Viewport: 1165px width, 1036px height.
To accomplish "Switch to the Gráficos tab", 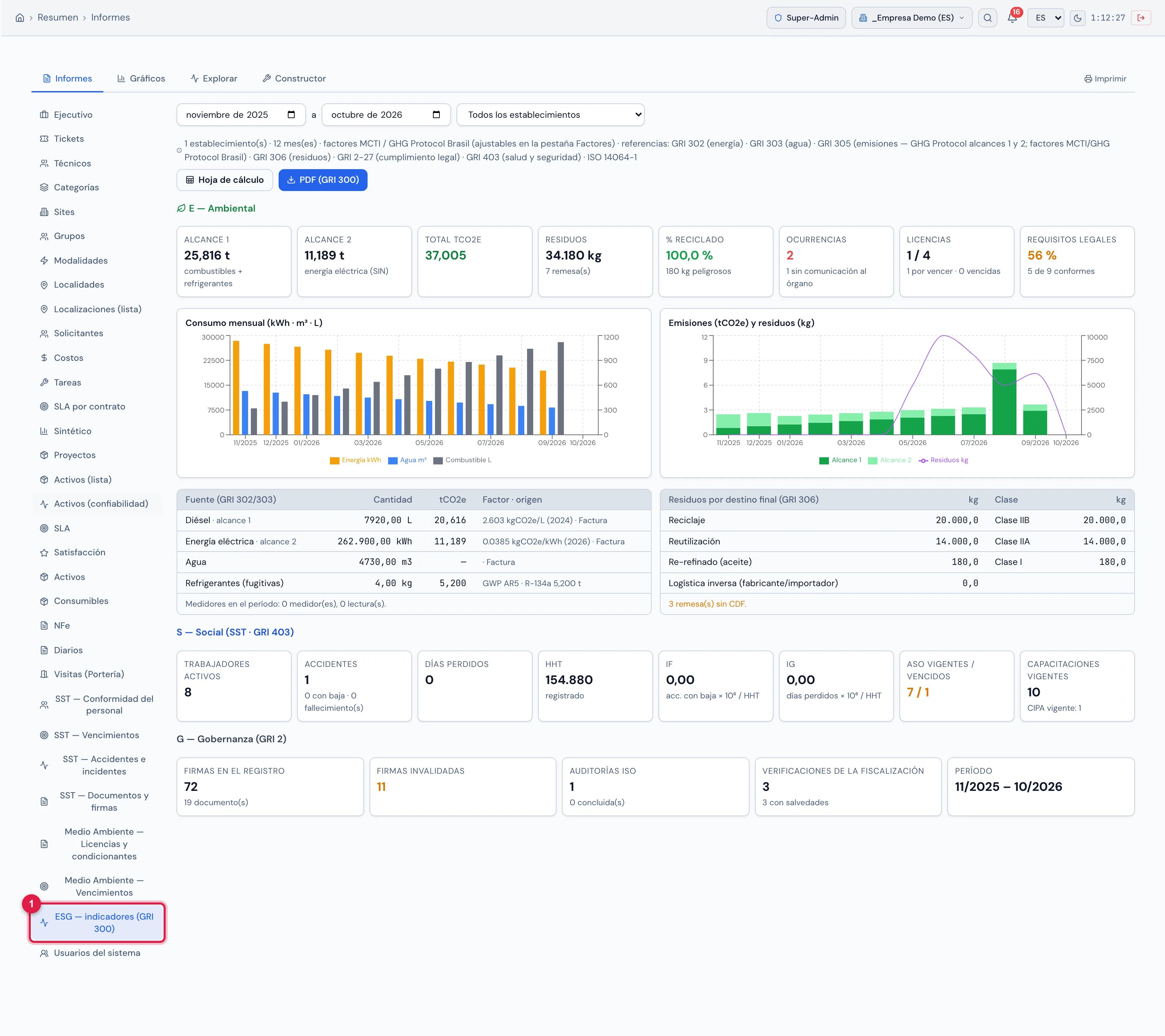I will coord(141,79).
